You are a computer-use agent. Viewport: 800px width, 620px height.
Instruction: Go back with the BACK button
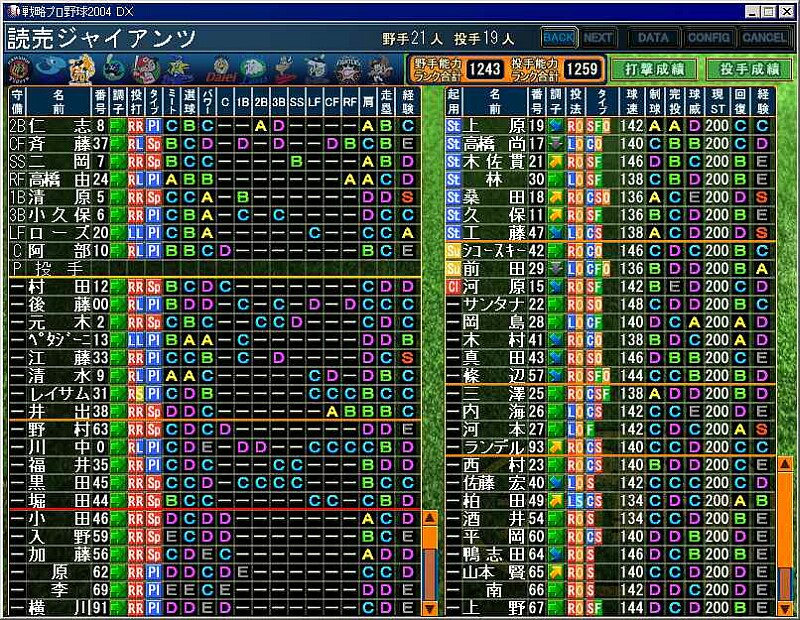click(x=559, y=38)
